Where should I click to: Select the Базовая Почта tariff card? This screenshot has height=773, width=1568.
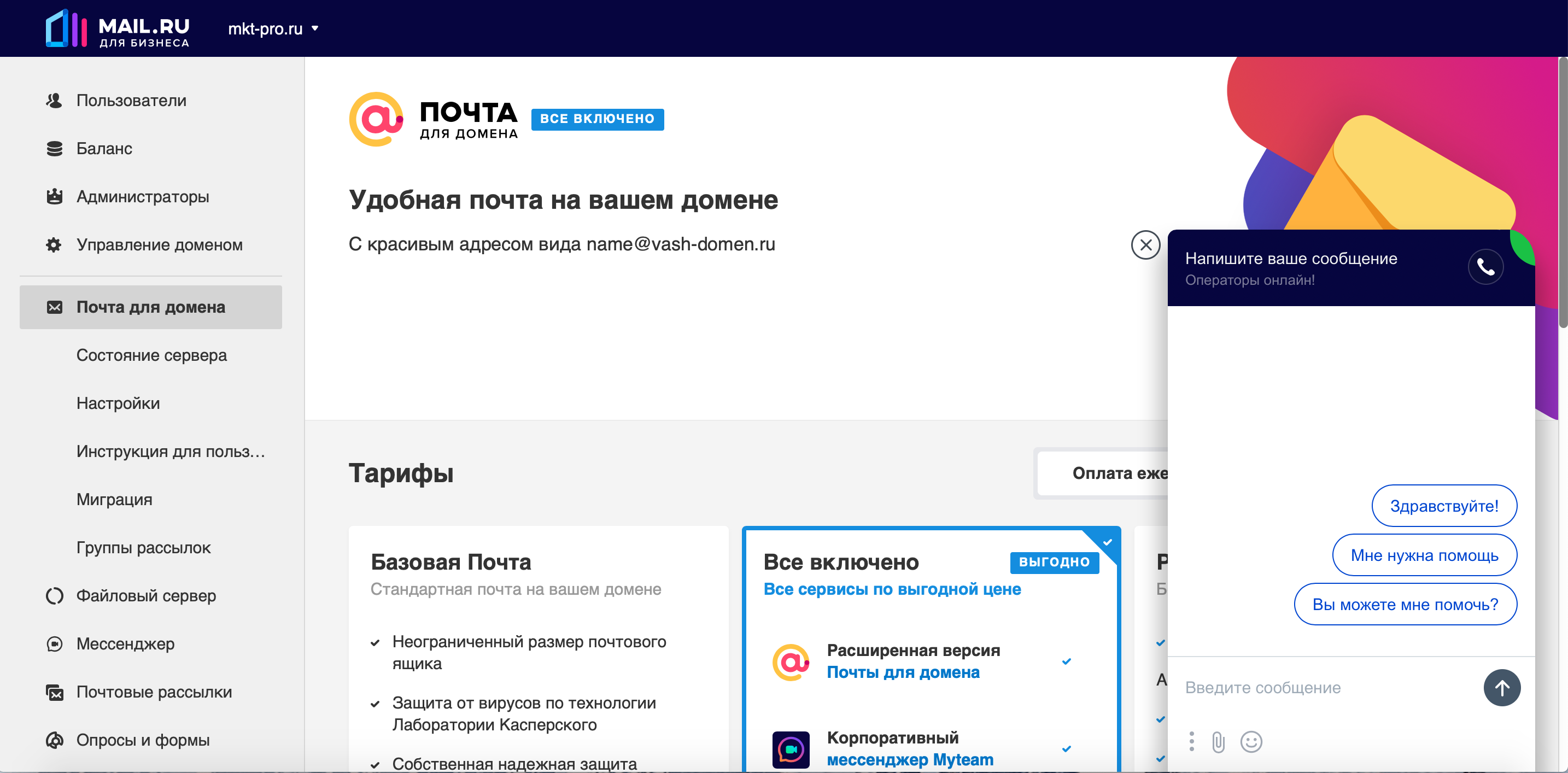[538, 649]
